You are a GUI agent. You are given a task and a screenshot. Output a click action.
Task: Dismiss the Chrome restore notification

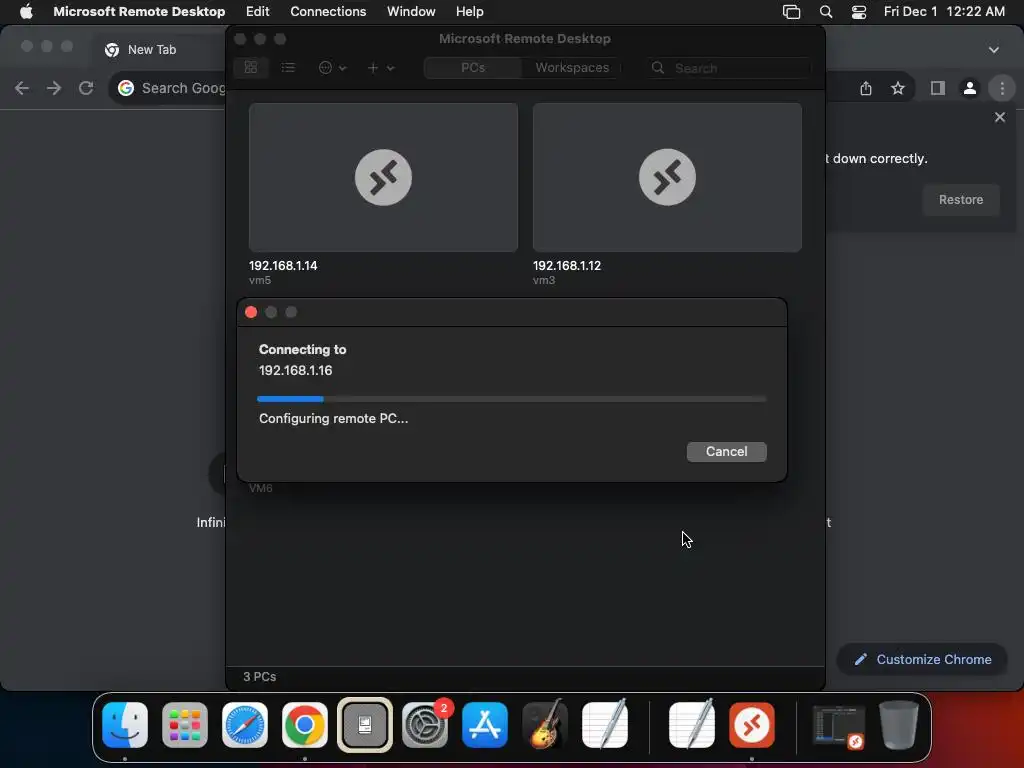tap(999, 117)
